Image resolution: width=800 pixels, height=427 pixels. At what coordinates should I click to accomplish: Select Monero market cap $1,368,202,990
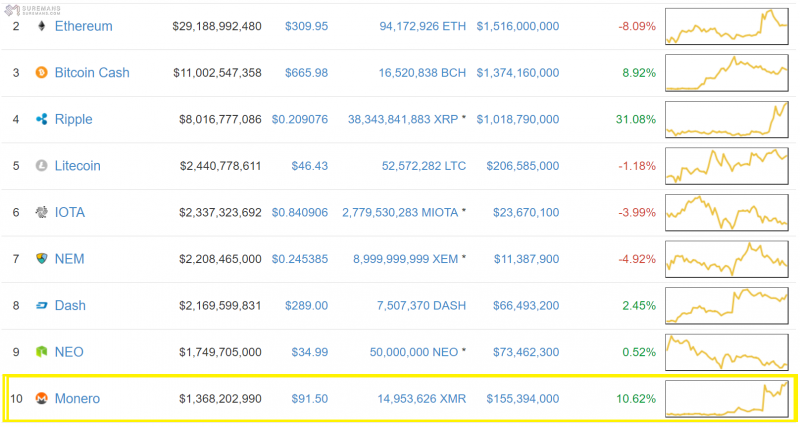pyautogui.click(x=220, y=398)
